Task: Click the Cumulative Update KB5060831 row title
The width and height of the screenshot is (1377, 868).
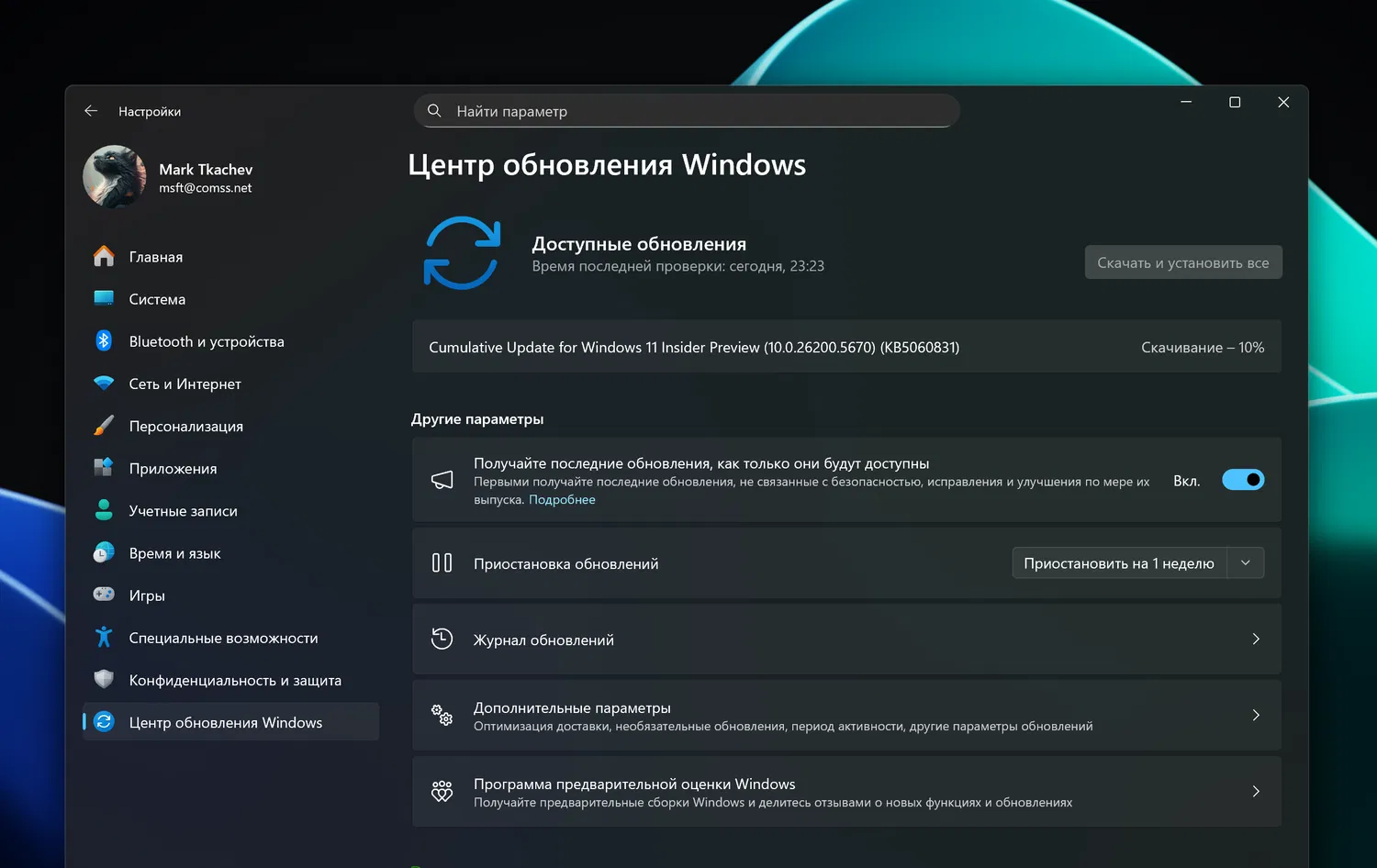Action: point(694,348)
